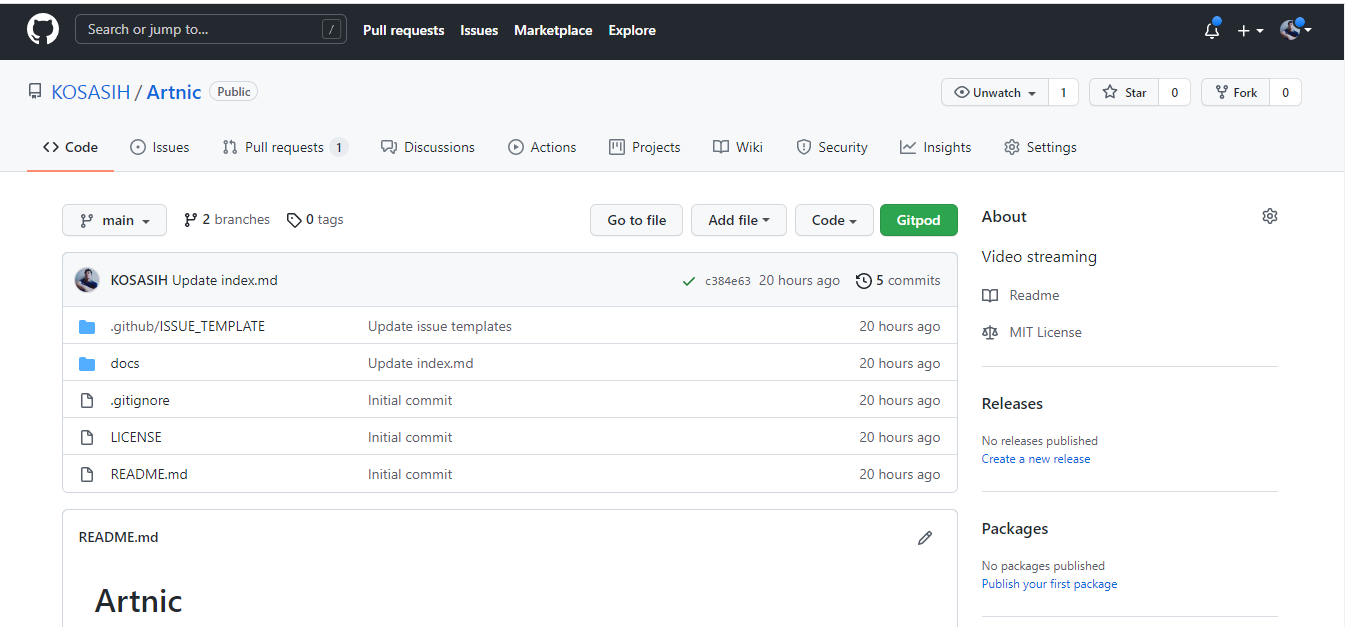Open the LICENSE file

point(136,437)
